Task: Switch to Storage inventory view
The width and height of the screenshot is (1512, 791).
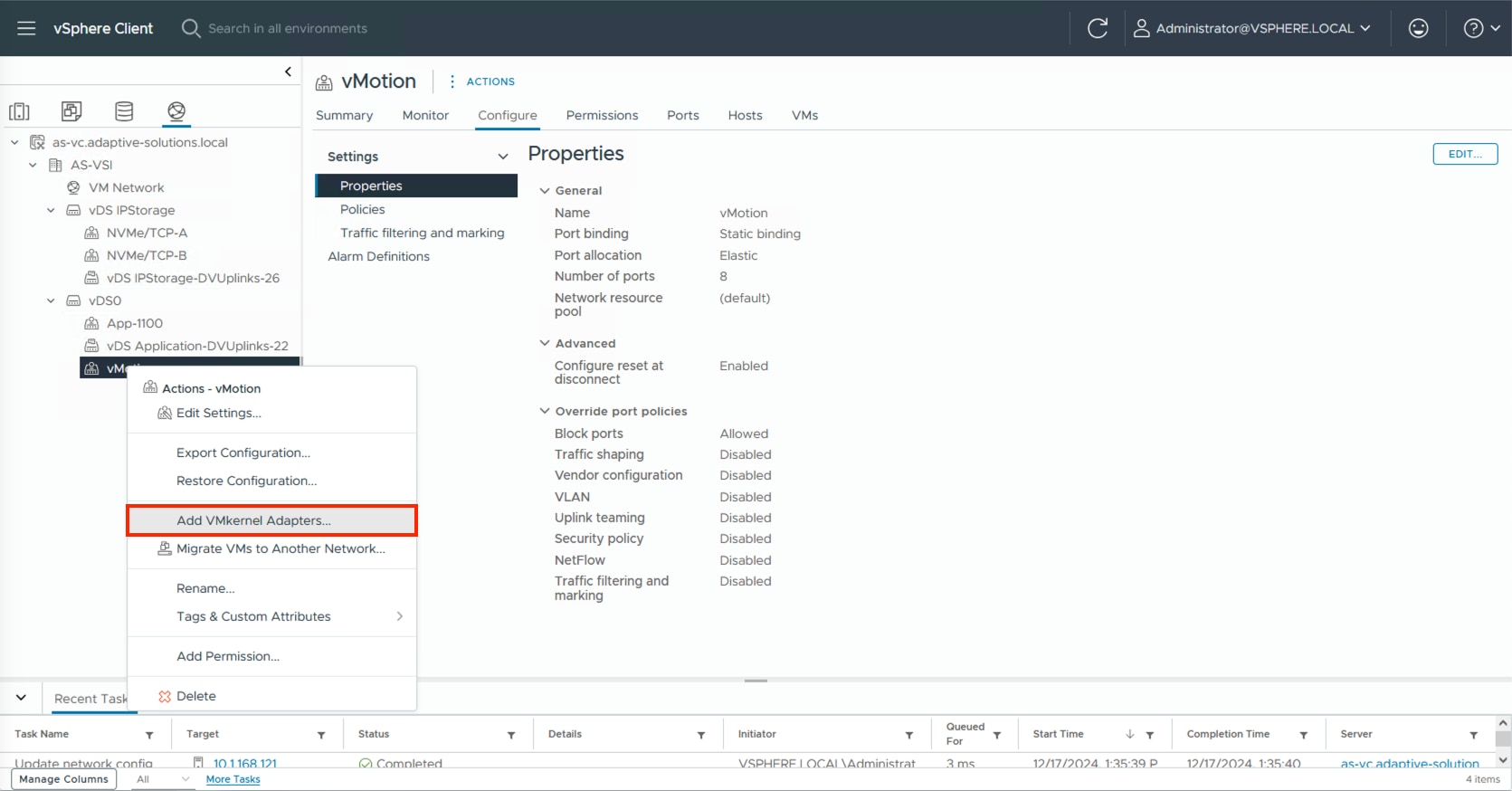Action: coord(124,111)
